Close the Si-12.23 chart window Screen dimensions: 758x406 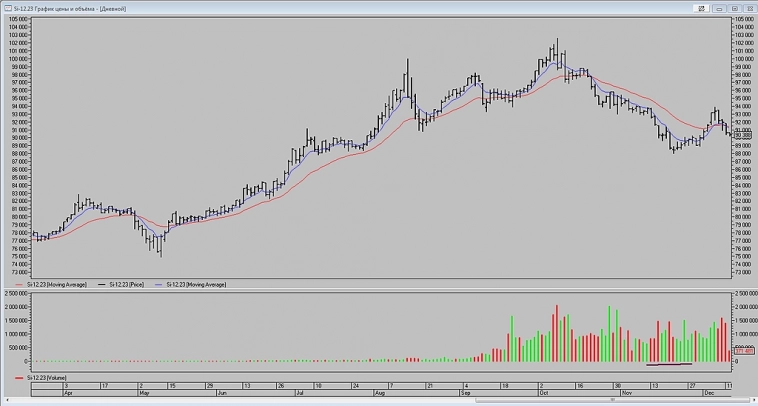click(749, 8)
